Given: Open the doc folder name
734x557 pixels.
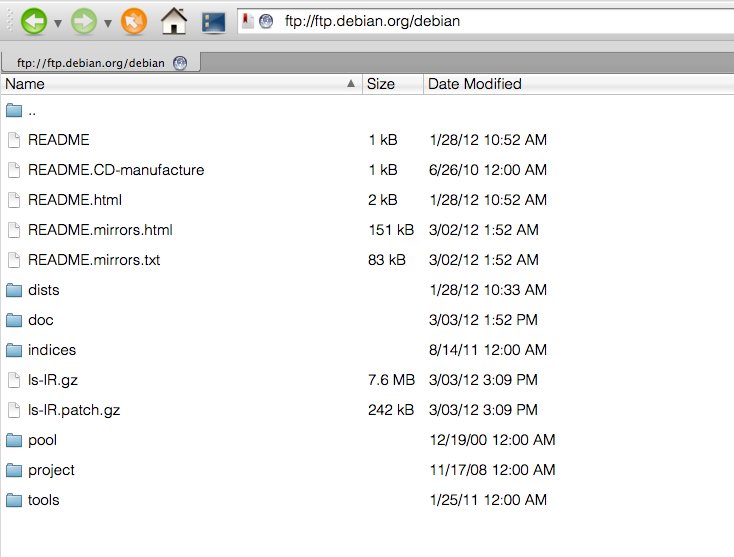Looking at the screenshot, I should click(x=41, y=320).
